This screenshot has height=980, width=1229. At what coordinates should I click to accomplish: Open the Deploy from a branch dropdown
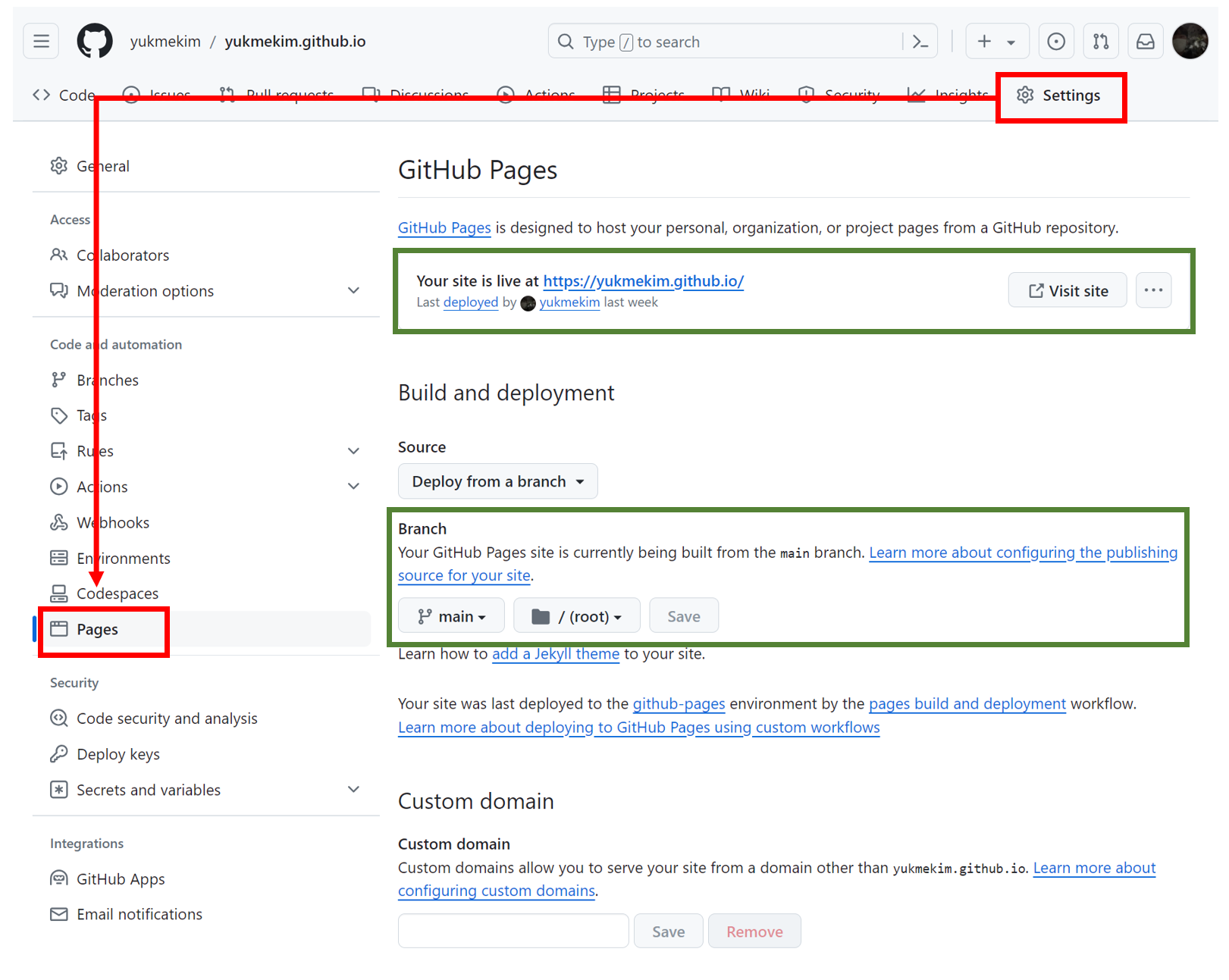pyautogui.click(x=497, y=482)
